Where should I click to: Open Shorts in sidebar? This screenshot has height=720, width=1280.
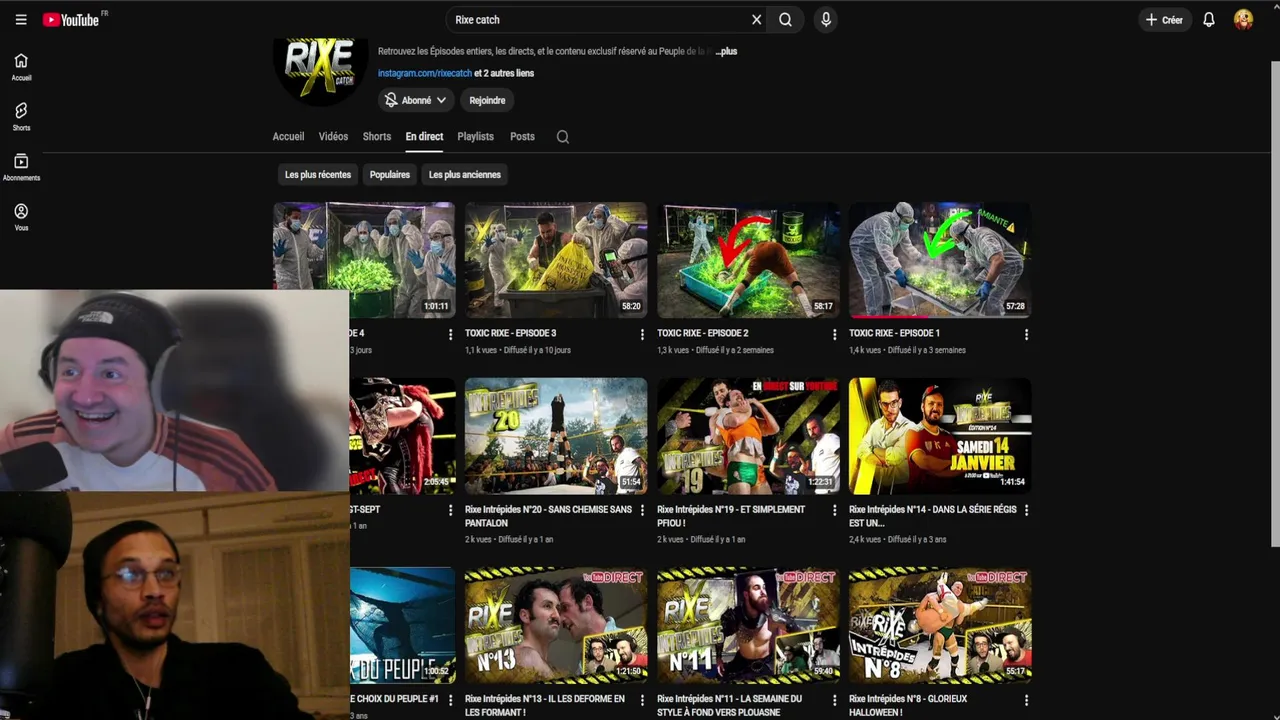coord(21,117)
